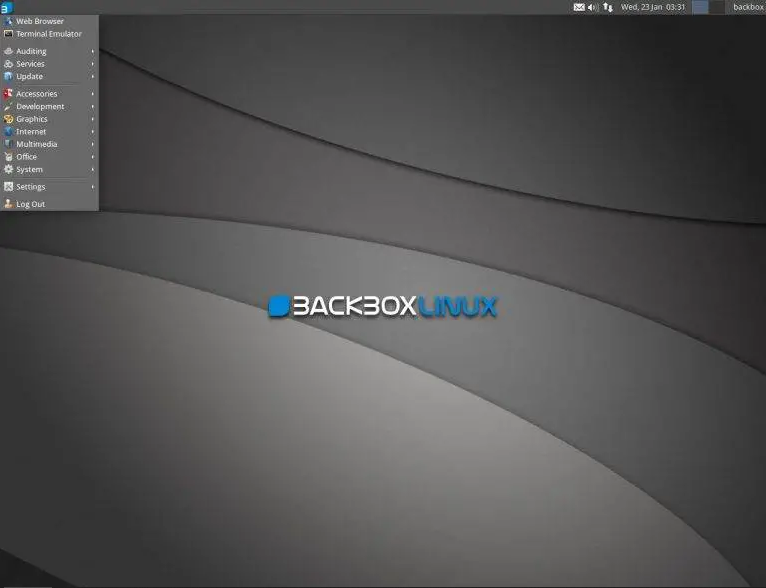Open the System menu entry
The width and height of the screenshot is (766, 588).
[x=49, y=169]
